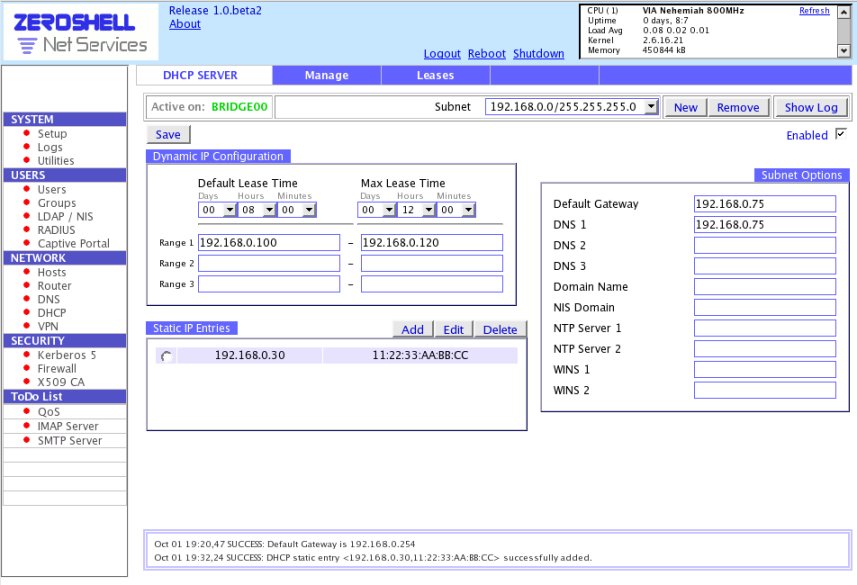
Task: Open the Logs menu item
Action: pyautogui.click(x=50, y=147)
